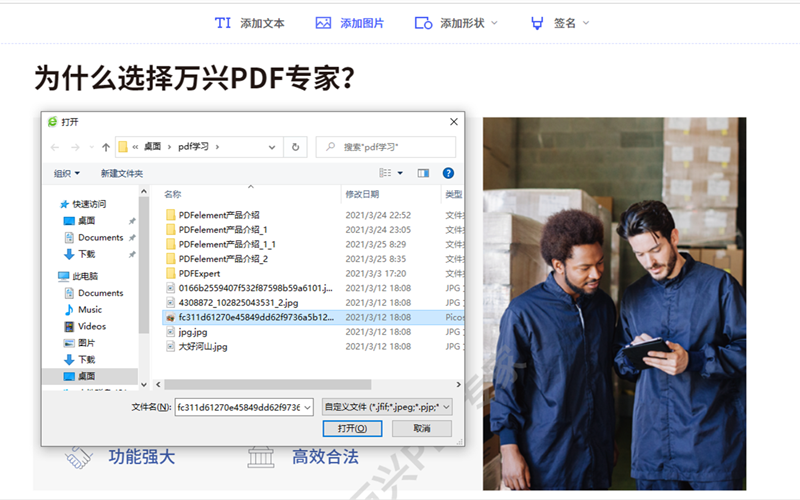Toggle the preview pane icon
800x500 pixels.
[423, 173]
